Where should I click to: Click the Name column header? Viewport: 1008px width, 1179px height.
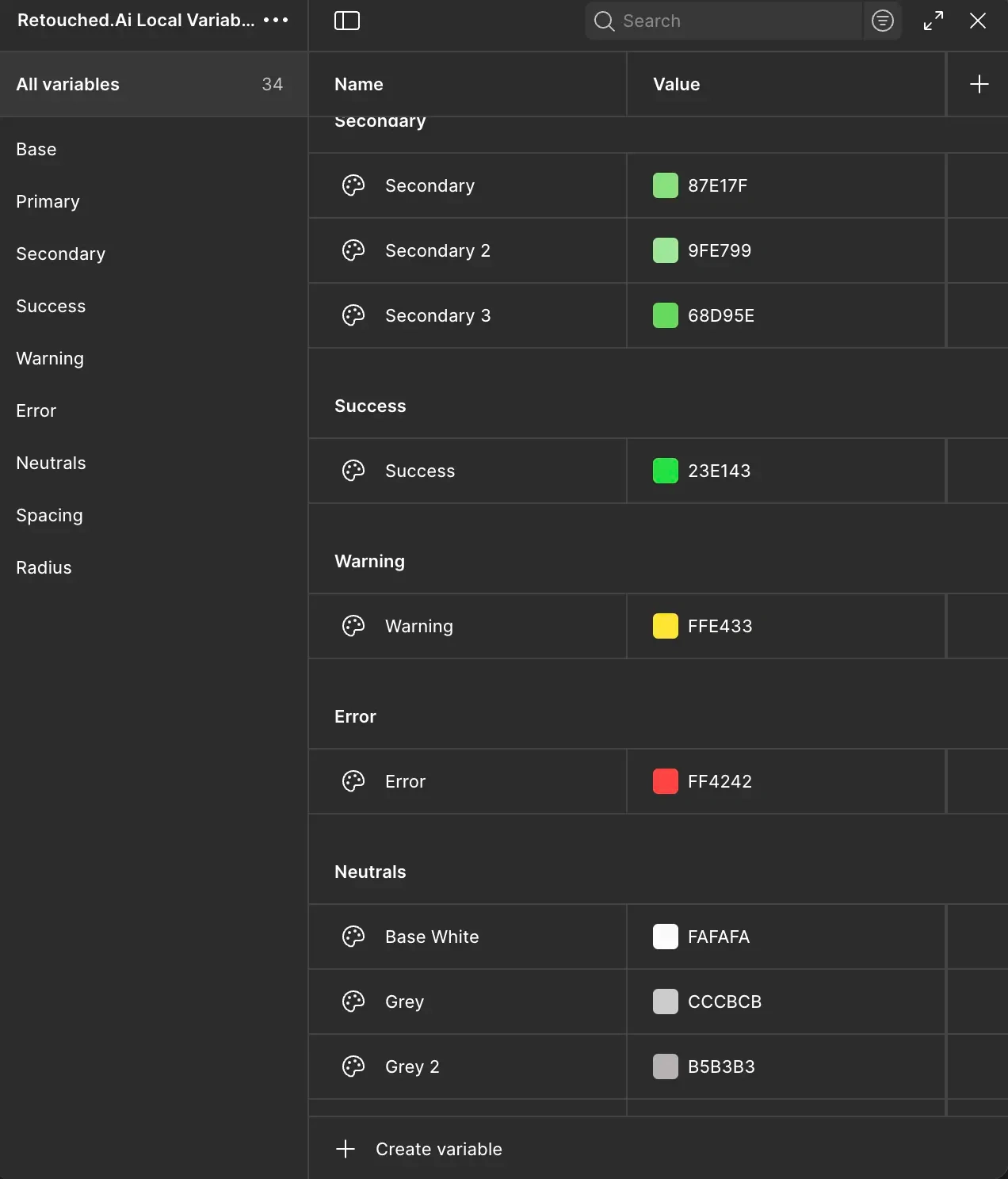point(359,84)
